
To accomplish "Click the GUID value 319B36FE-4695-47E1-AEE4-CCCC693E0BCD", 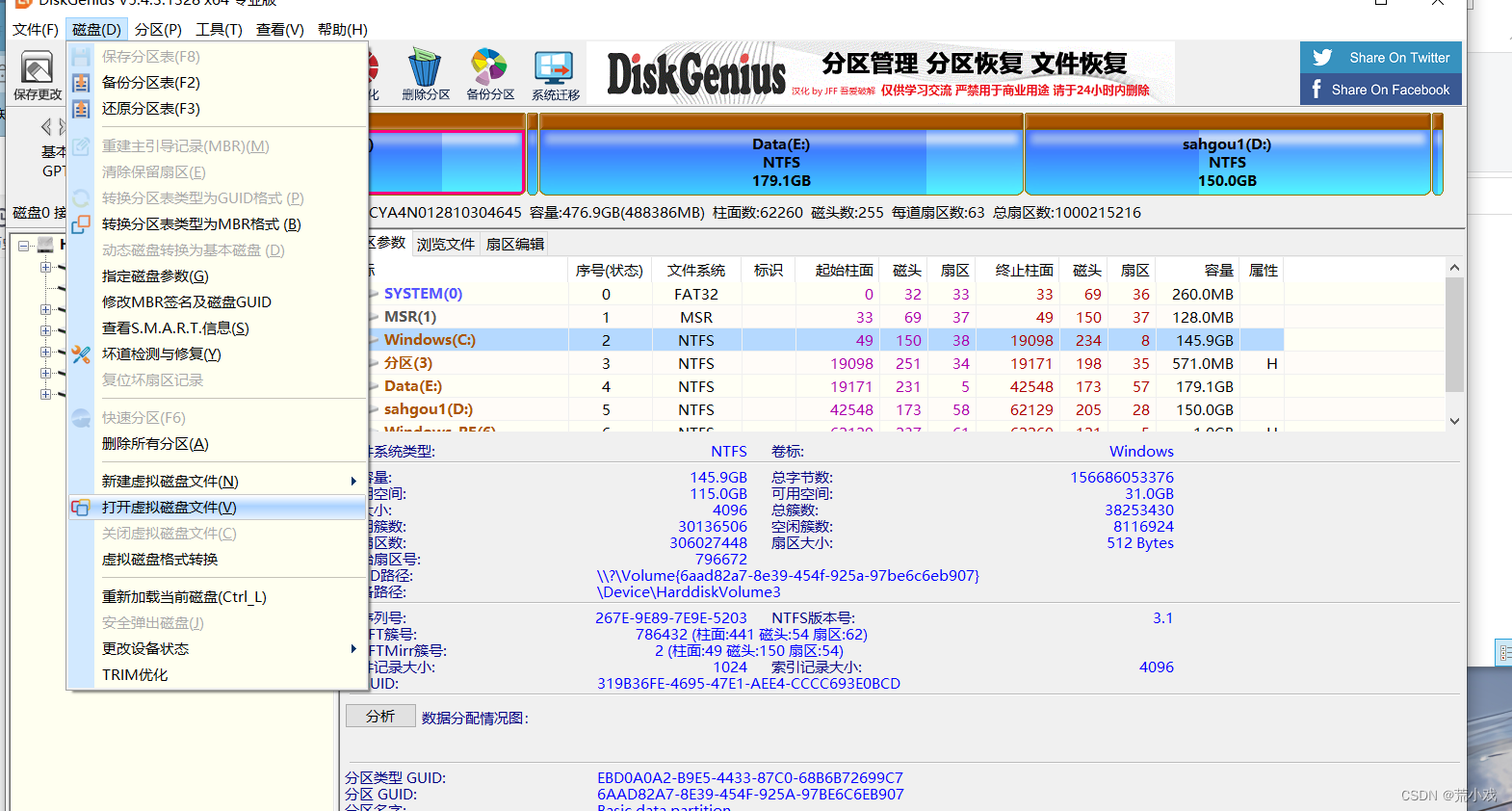I will pyautogui.click(x=748, y=684).
